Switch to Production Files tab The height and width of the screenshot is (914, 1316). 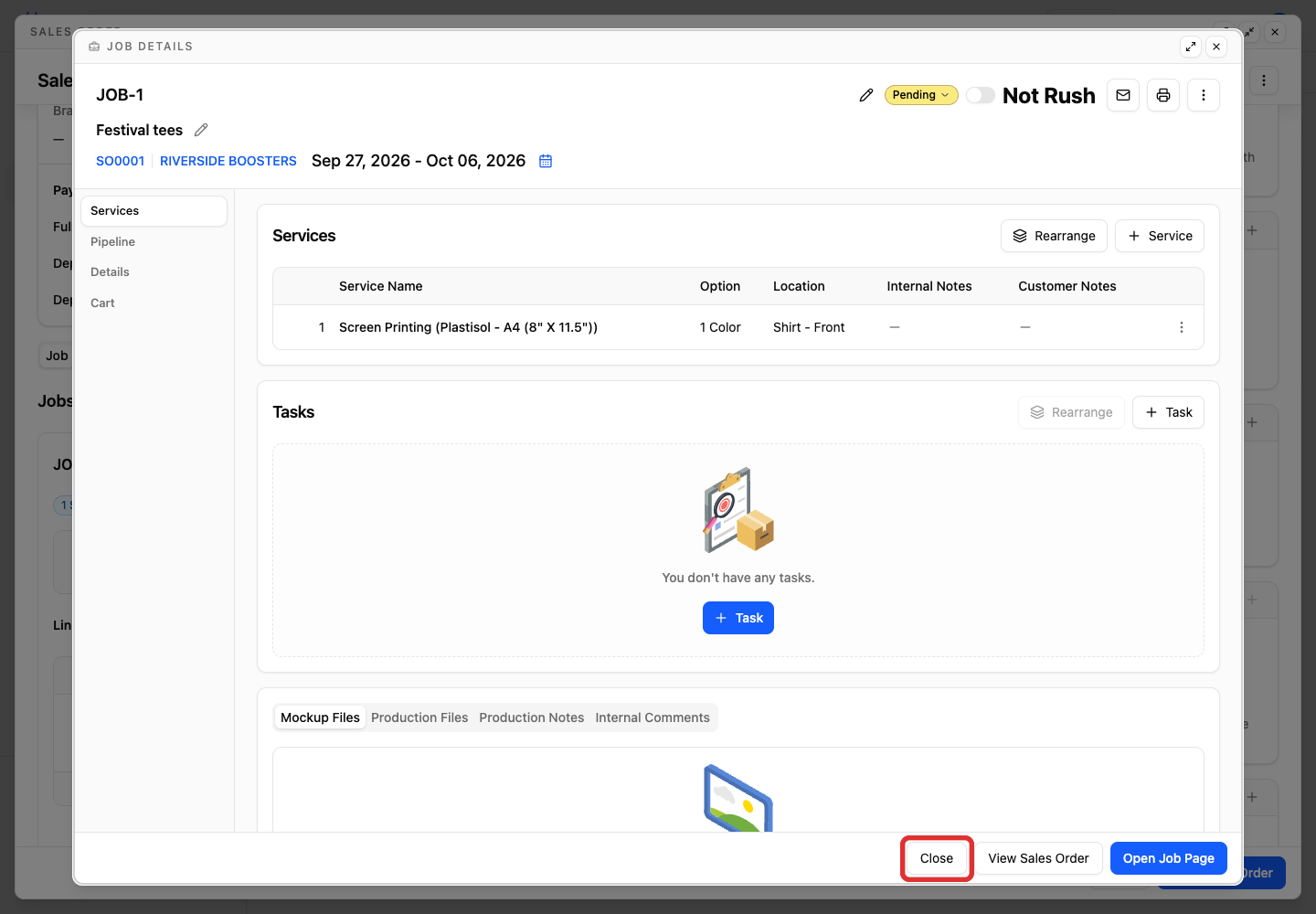[419, 717]
